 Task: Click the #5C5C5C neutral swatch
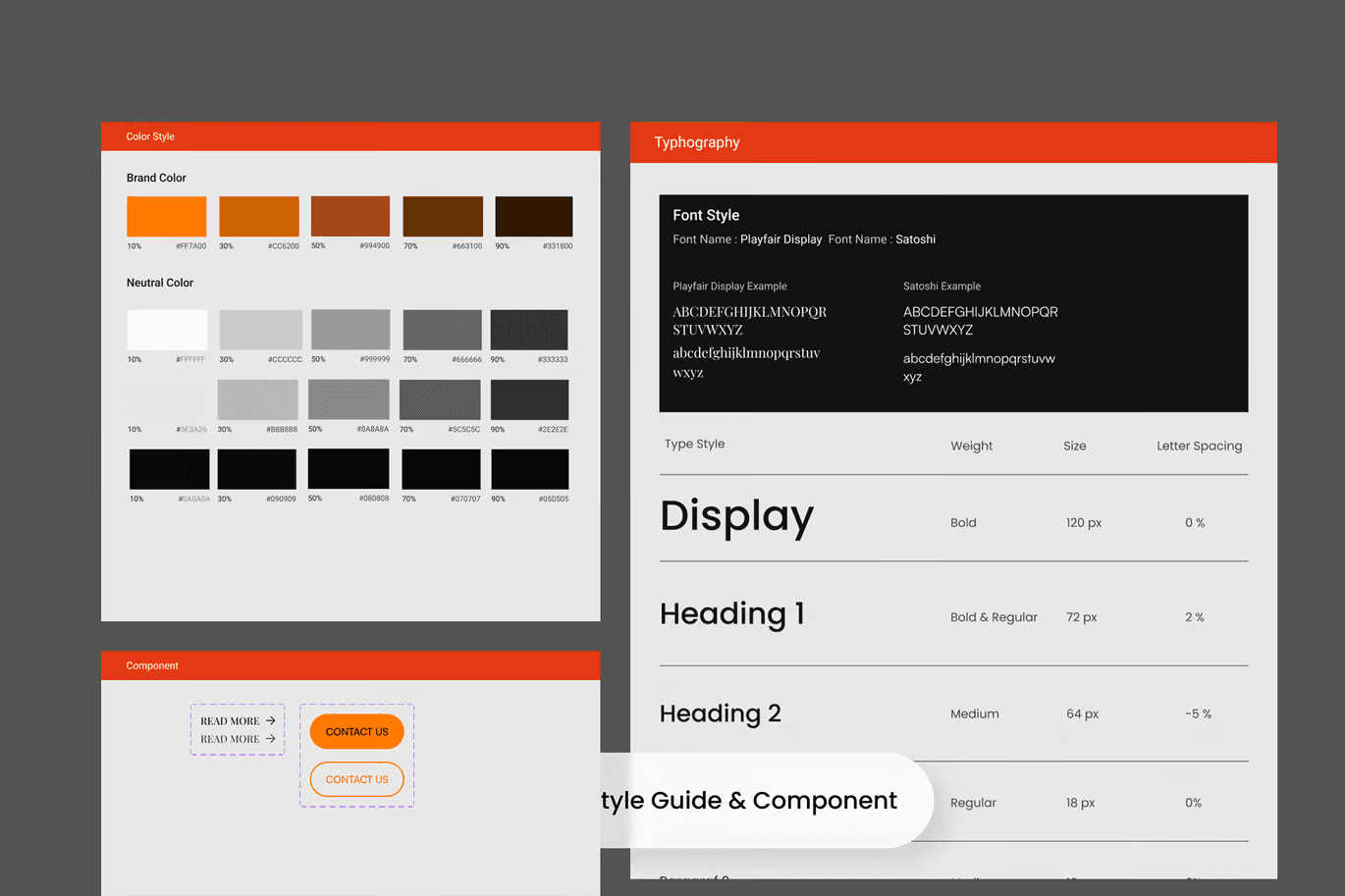click(x=440, y=399)
